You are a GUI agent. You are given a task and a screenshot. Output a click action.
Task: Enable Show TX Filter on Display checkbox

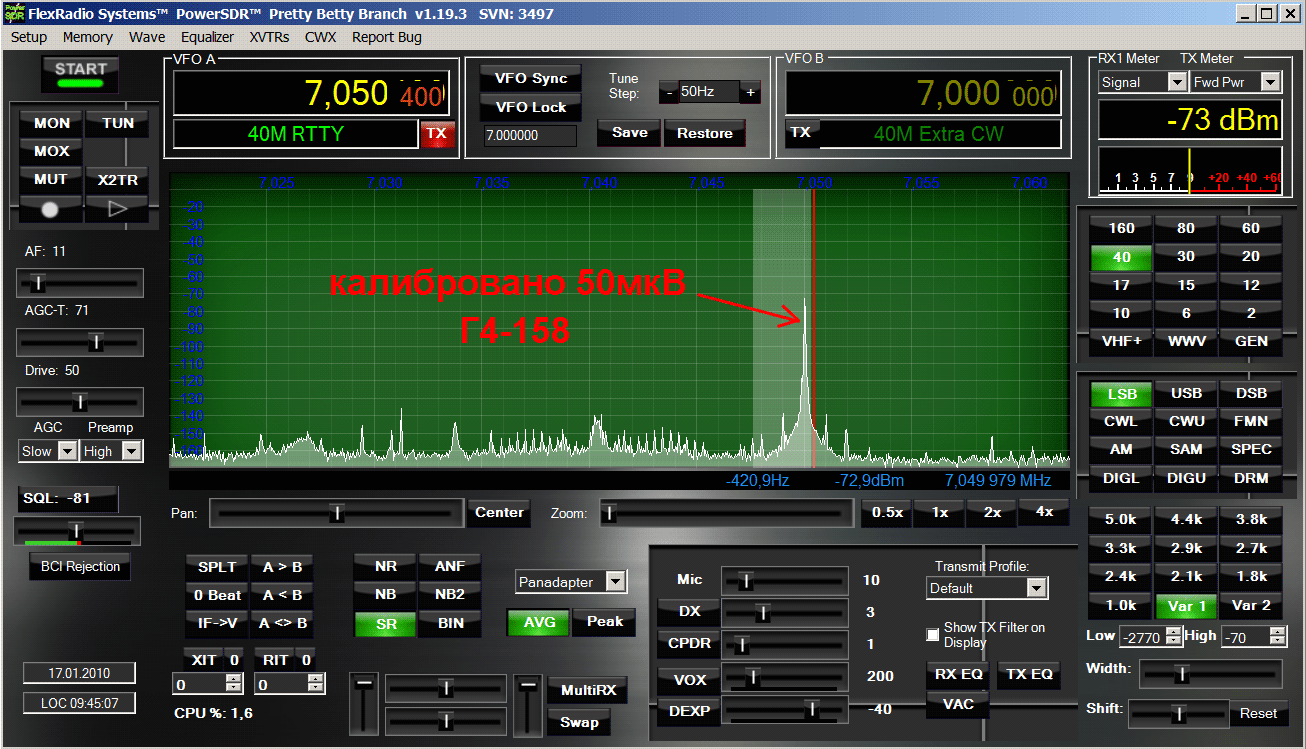click(x=933, y=635)
